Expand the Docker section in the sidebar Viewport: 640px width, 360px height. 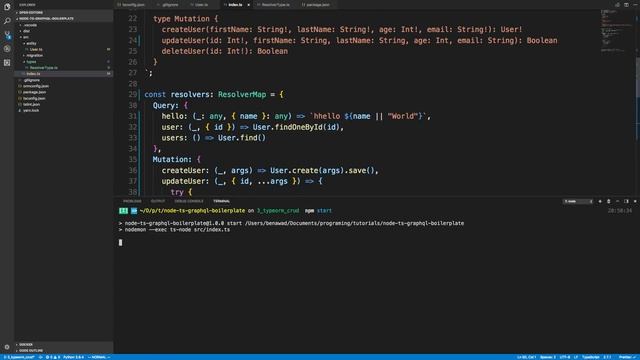click(64, 344)
